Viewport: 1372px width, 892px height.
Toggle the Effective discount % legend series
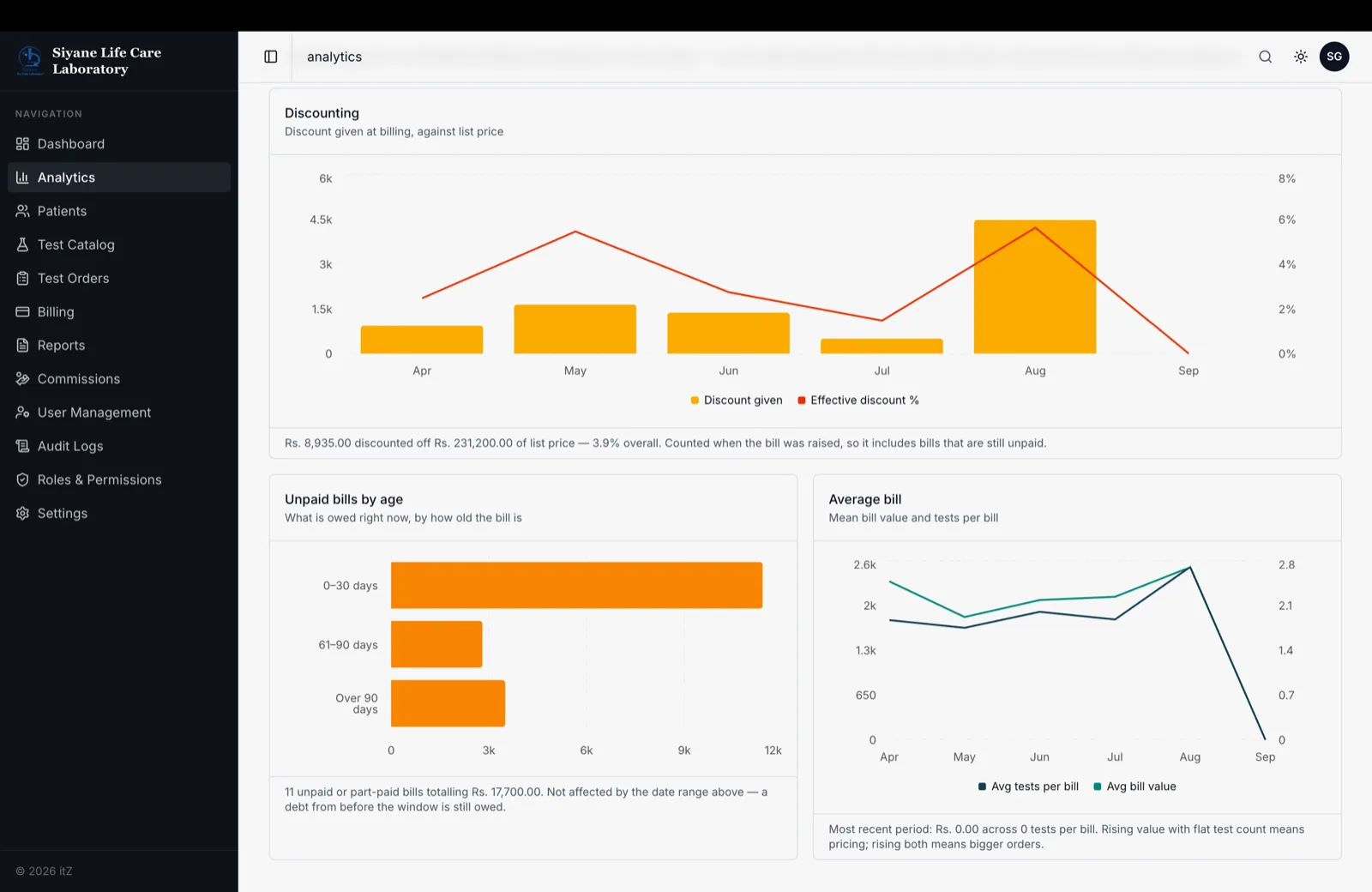coord(858,401)
